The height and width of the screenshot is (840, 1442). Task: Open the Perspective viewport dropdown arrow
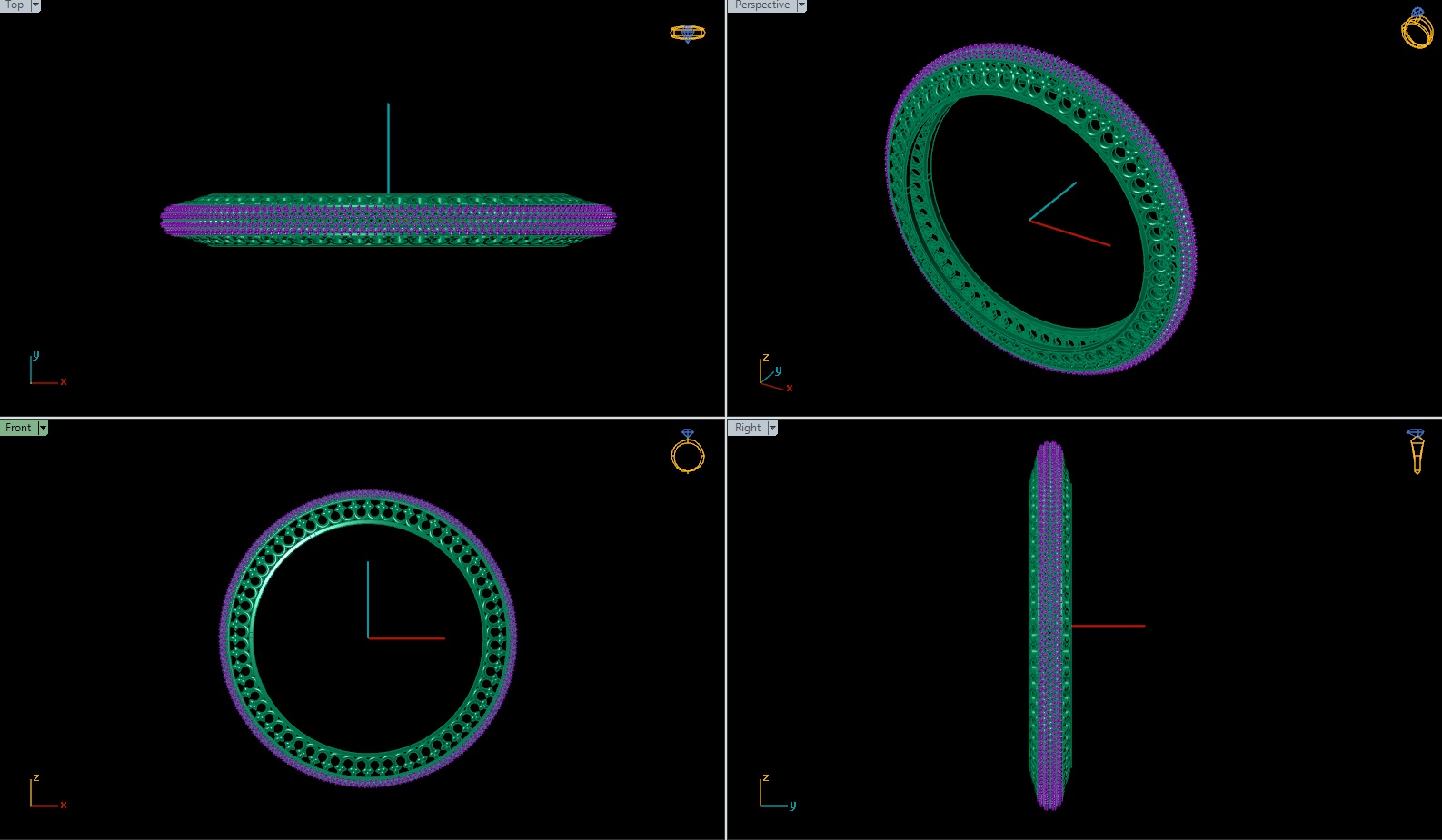click(801, 5)
